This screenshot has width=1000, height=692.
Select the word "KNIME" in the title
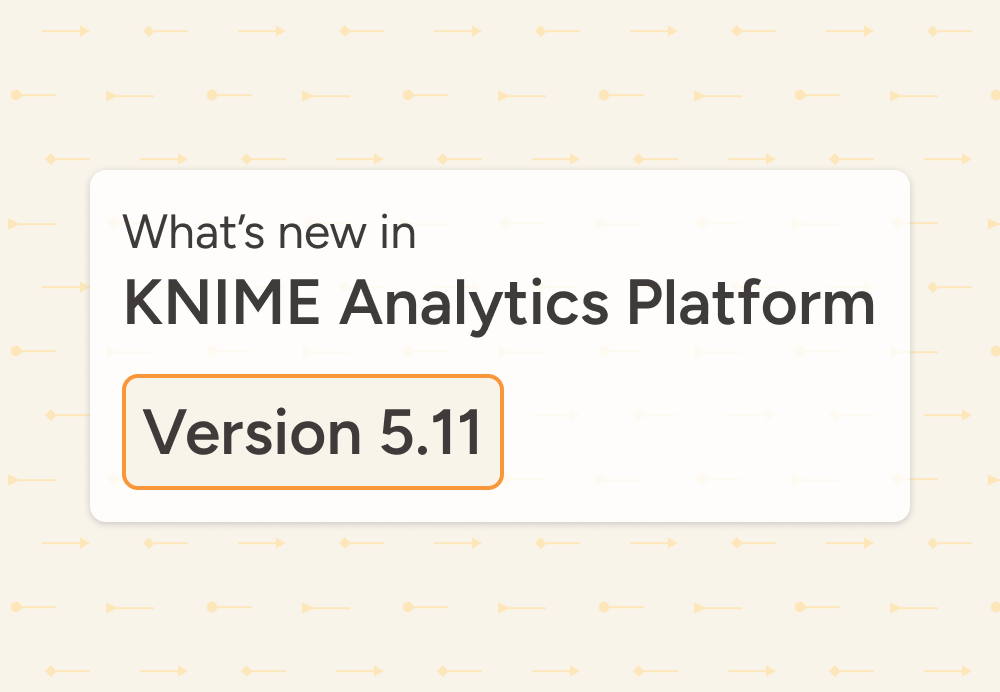pyautogui.click(x=222, y=304)
